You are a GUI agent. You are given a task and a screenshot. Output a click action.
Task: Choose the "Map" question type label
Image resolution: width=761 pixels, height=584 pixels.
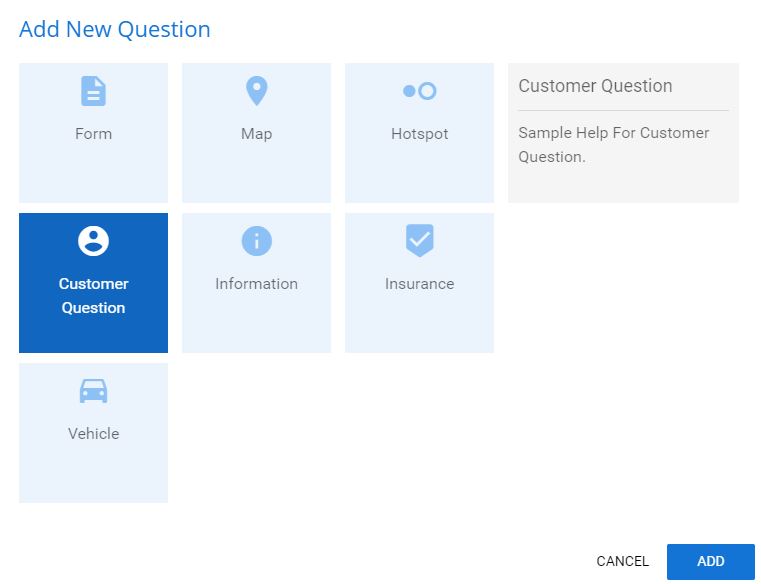pos(256,134)
